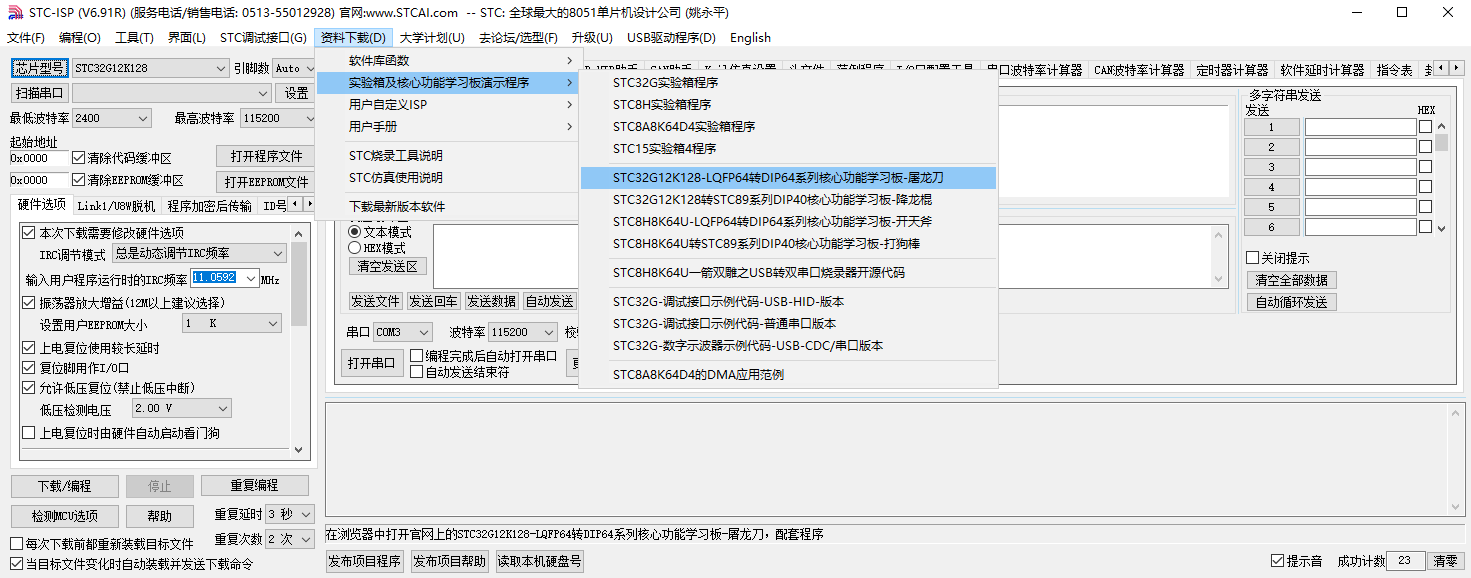The height and width of the screenshot is (578, 1471).
Task: Expand the 设置用户EEPROM大小 dropdown
Action: [232, 324]
